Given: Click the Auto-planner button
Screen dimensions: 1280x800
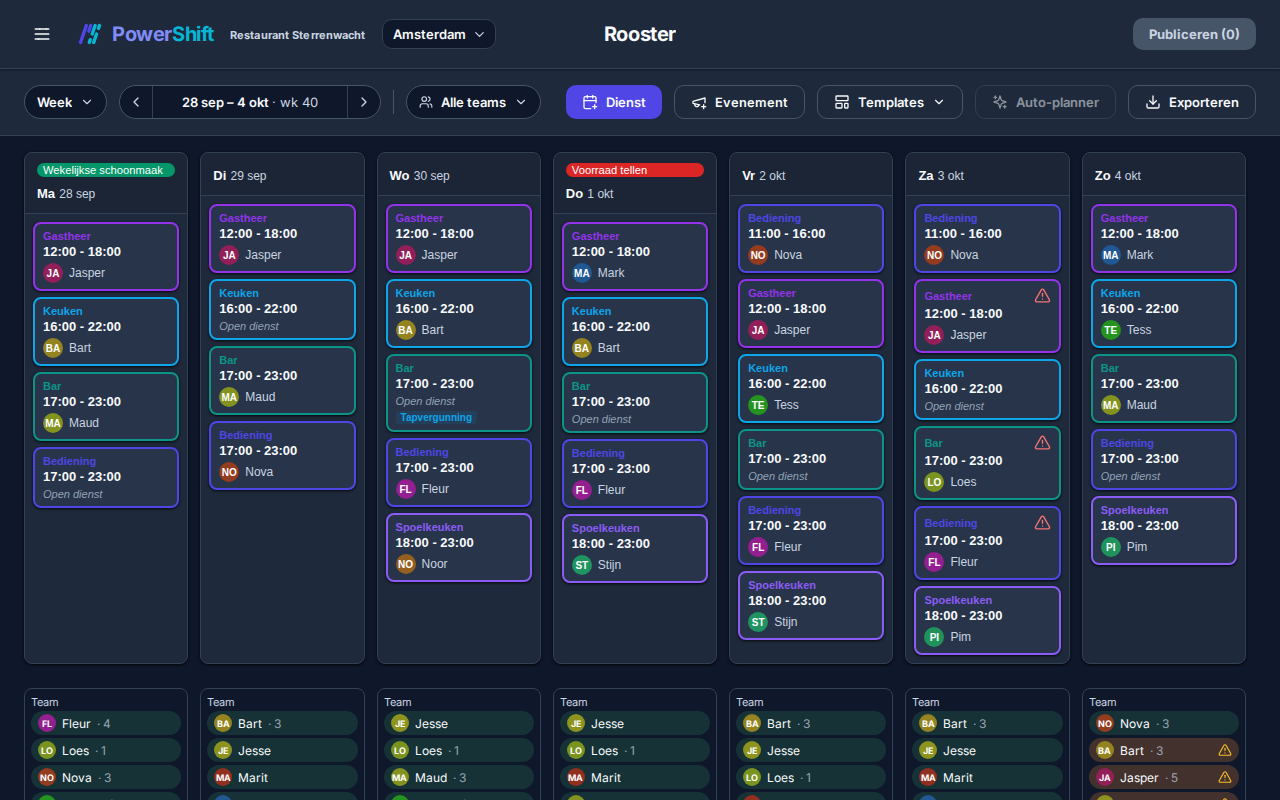Looking at the screenshot, I should pos(1045,102).
